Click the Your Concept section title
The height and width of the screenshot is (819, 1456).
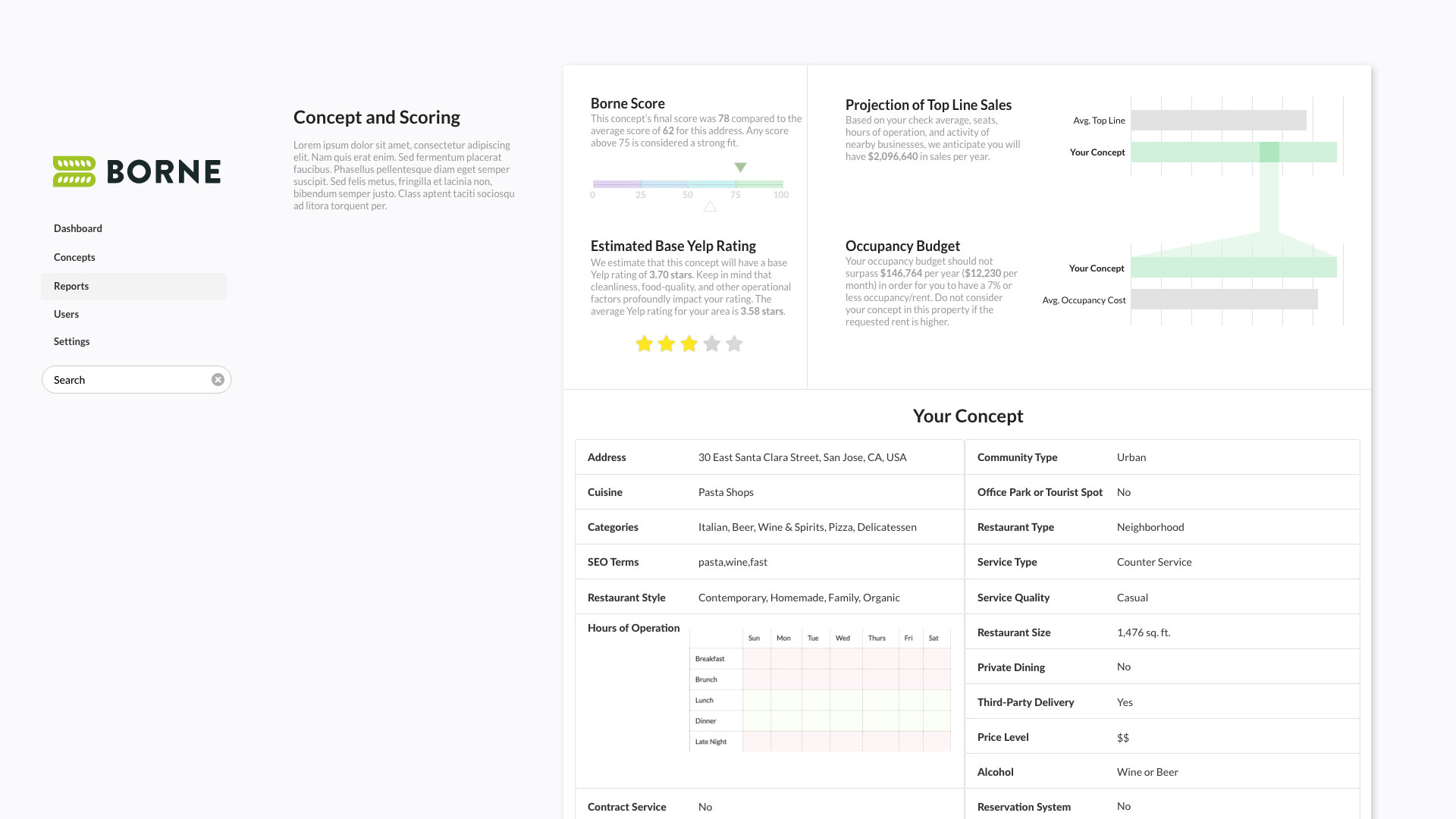coord(968,416)
